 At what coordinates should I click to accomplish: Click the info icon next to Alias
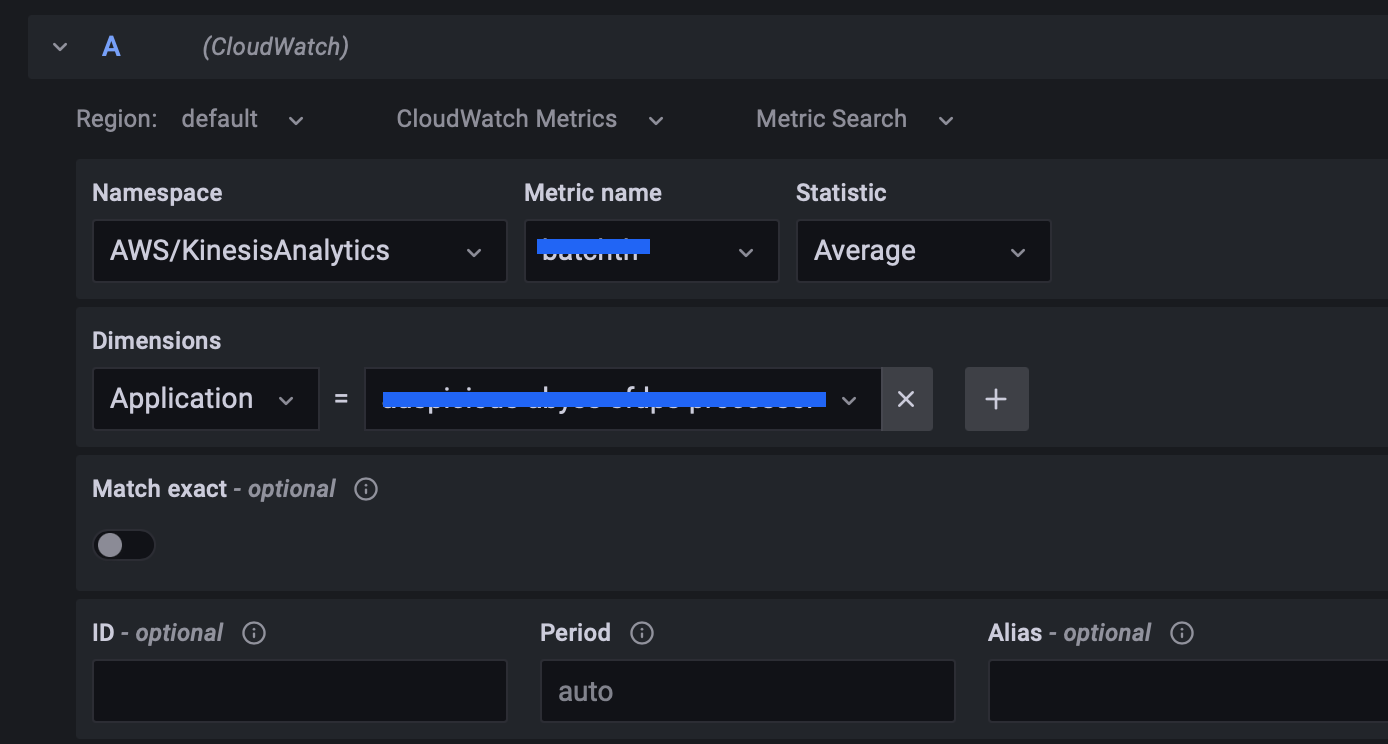point(1181,633)
